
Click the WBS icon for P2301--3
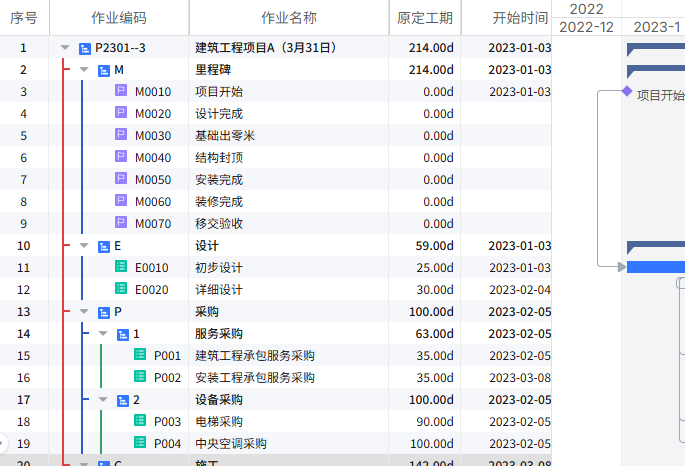(84, 47)
